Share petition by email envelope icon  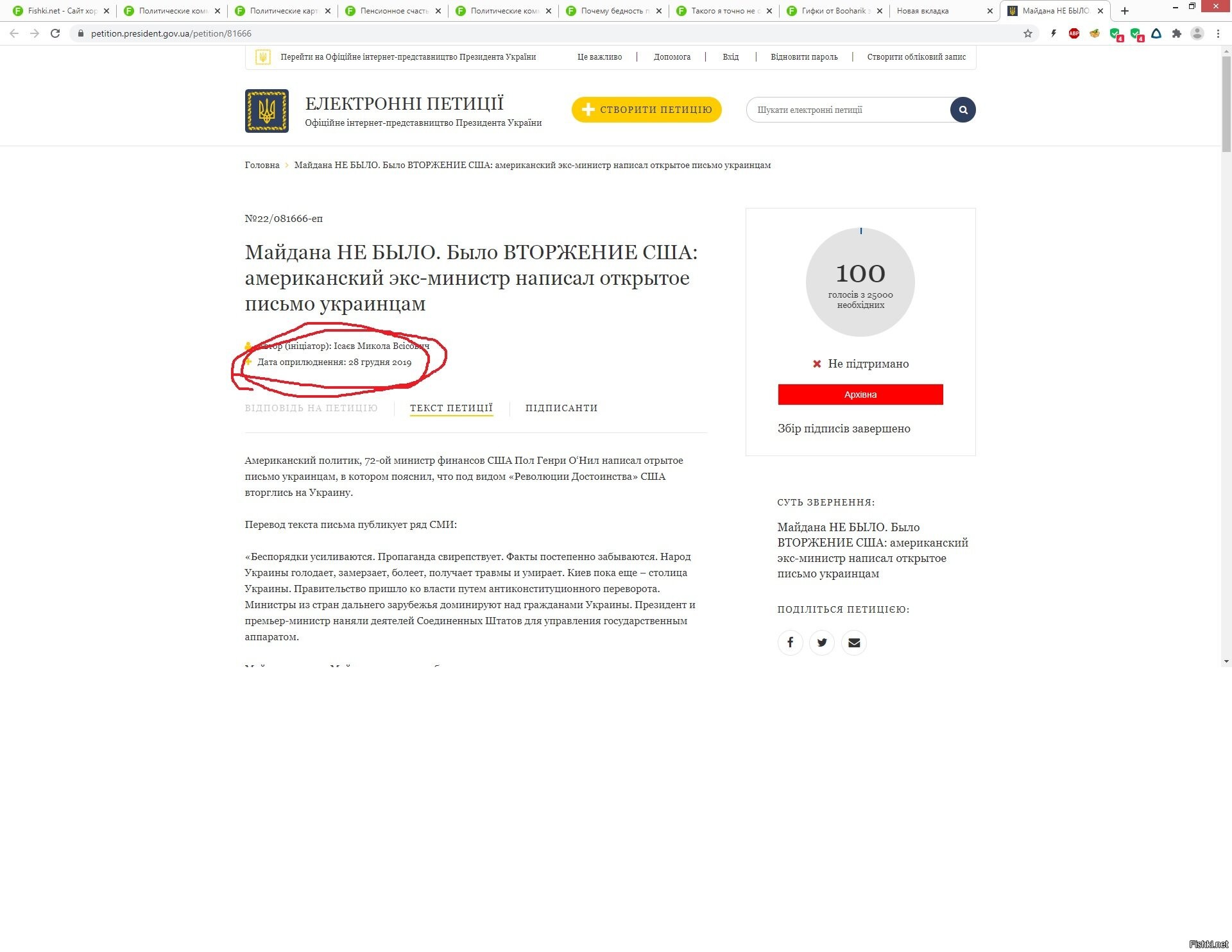pos(854,642)
